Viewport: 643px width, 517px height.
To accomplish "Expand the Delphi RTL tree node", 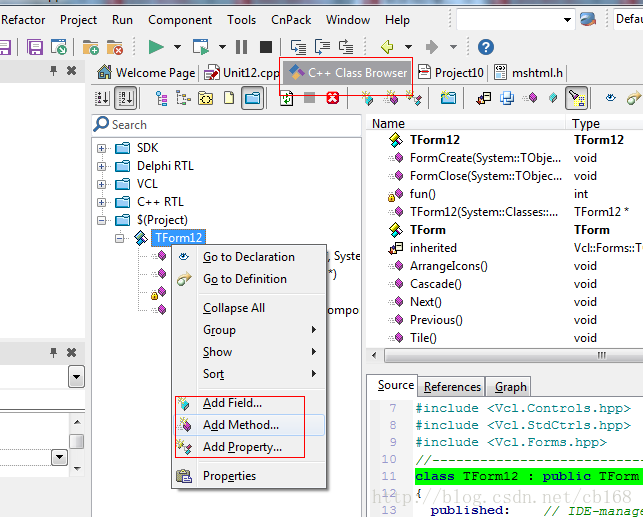I will pyautogui.click(x=101, y=166).
